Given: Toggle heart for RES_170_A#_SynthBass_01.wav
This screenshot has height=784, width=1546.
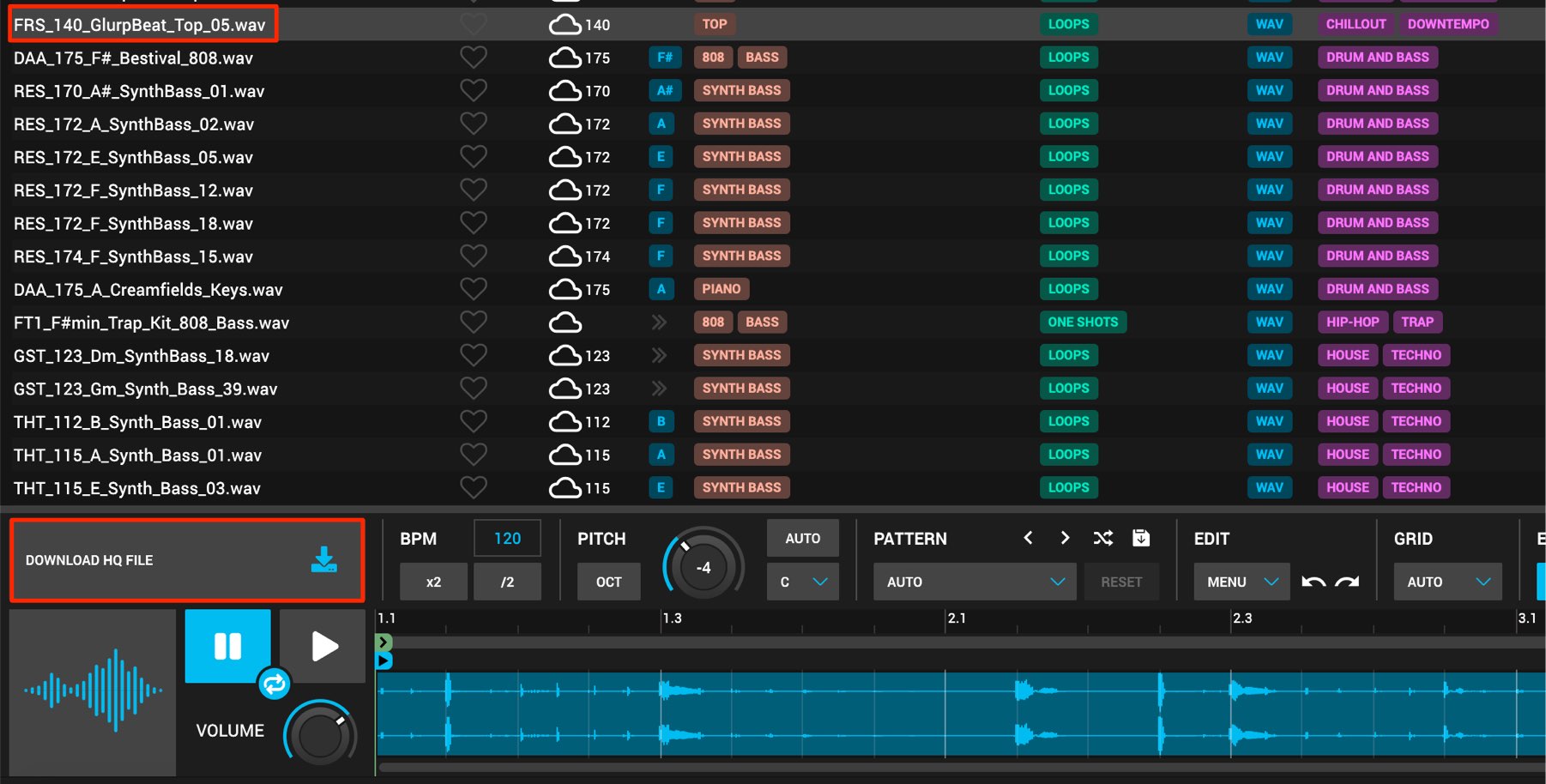Looking at the screenshot, I should click(x=474, y=90).
